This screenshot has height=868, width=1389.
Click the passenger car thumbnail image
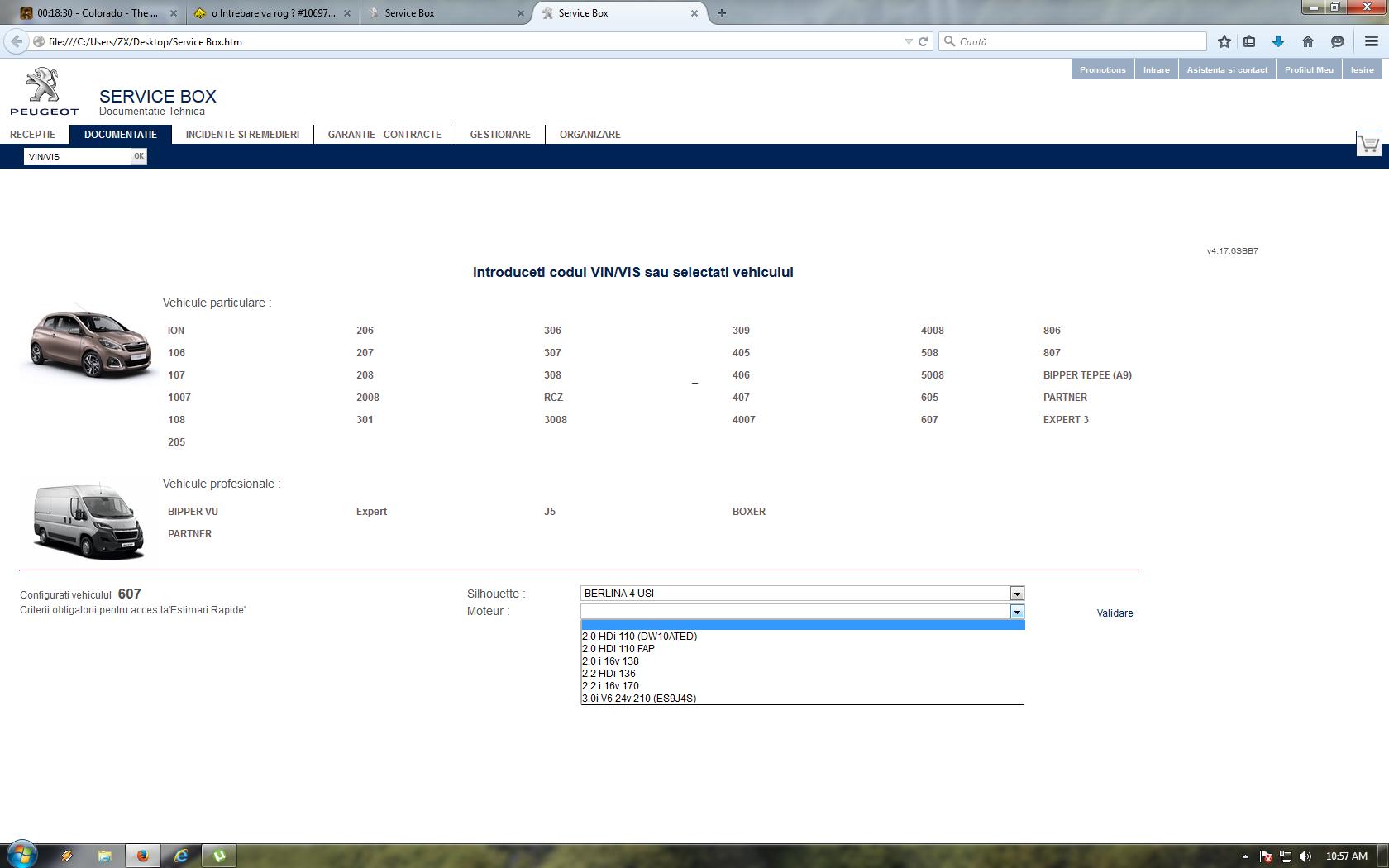pyautogui.click(x=89, y=343)
